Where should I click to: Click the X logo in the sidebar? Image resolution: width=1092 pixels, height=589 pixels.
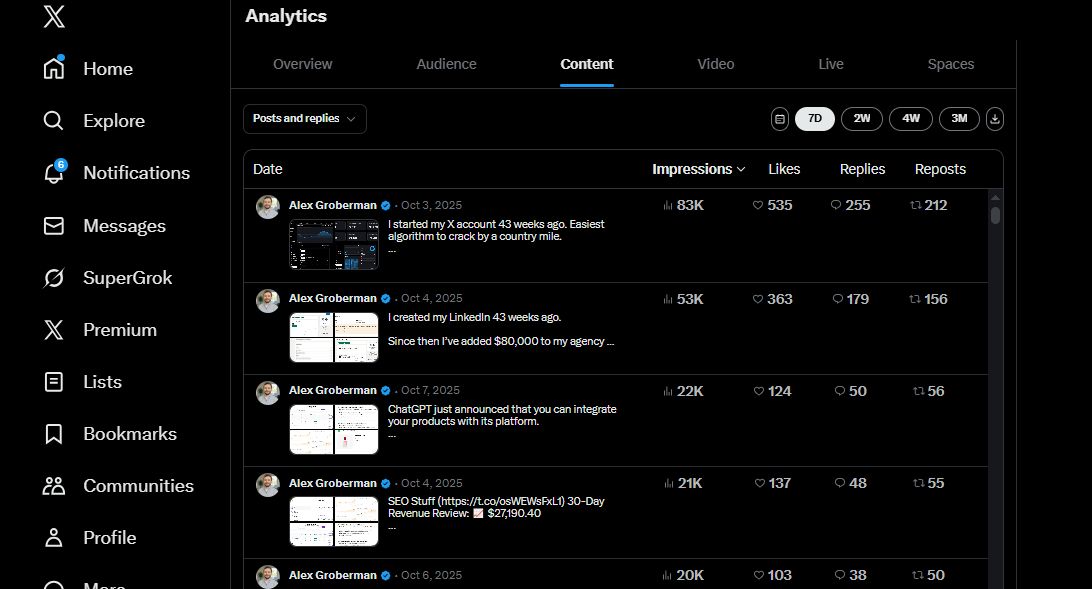(x=54, y=16)
